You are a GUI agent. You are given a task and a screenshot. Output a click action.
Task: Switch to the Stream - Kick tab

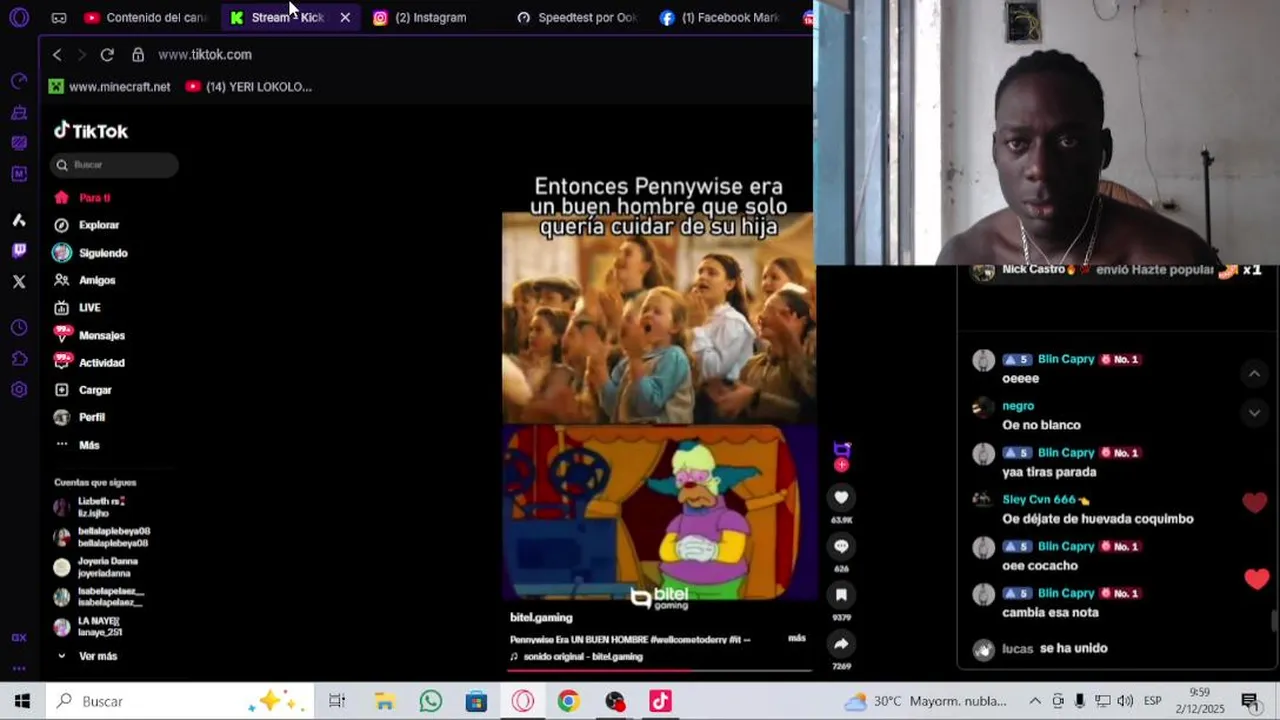click(277, 17)
